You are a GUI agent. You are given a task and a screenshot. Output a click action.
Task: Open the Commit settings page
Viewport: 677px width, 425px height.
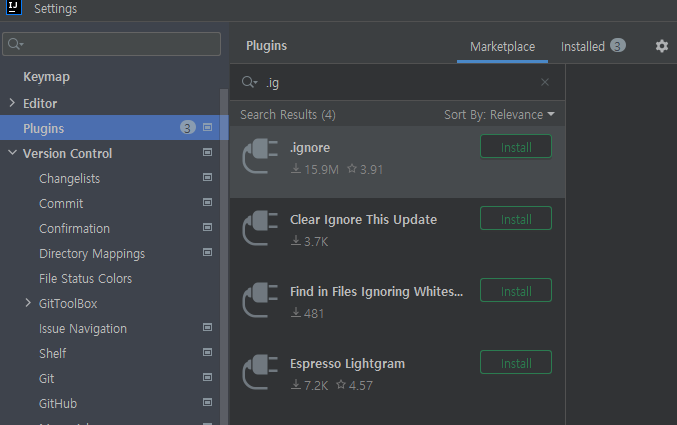pos(61,203)
